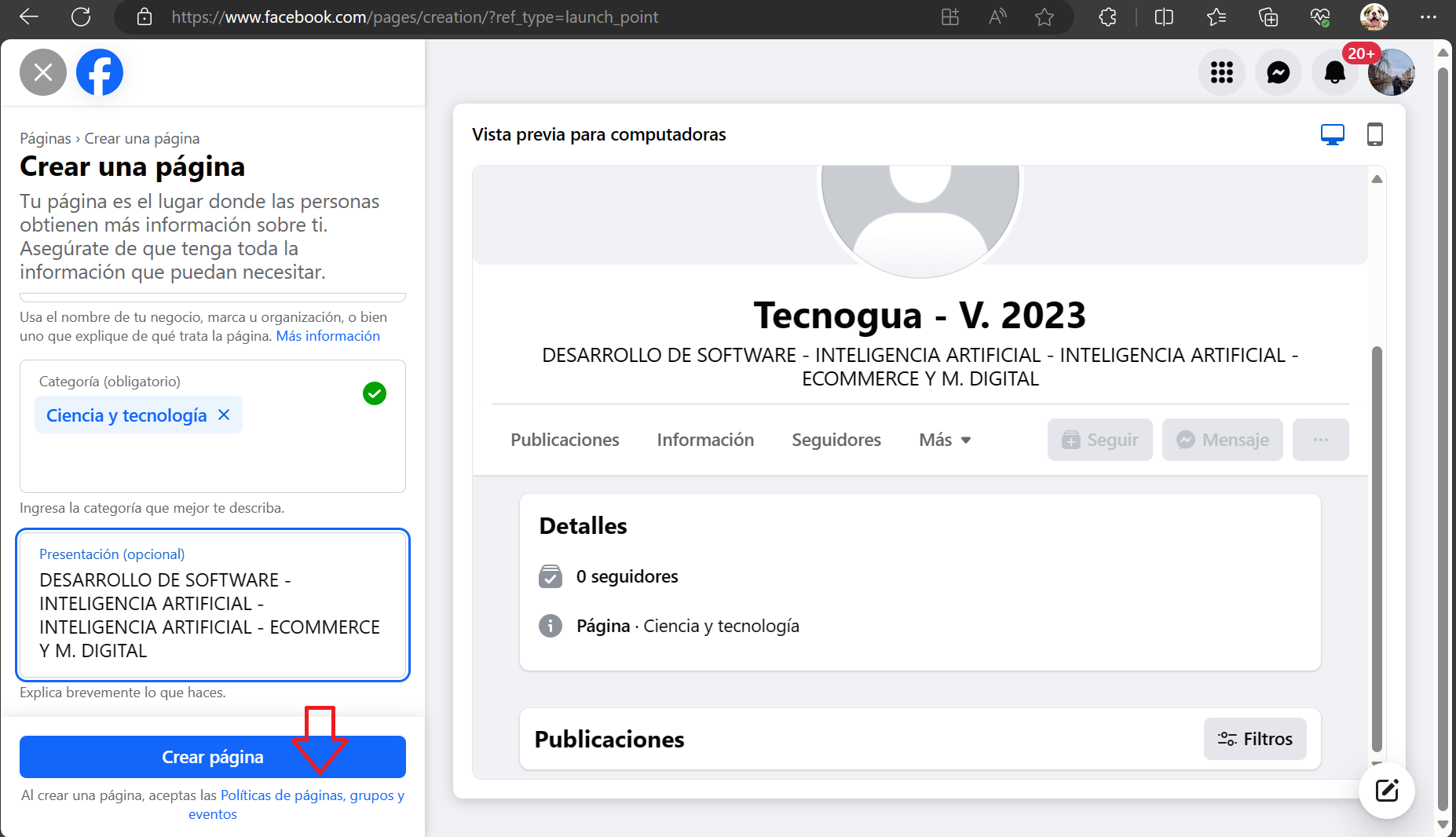The width and height of the screenshot is (1456, 837).
Task: Switch to mobile preview view
Action: (x=1374, y=135)
